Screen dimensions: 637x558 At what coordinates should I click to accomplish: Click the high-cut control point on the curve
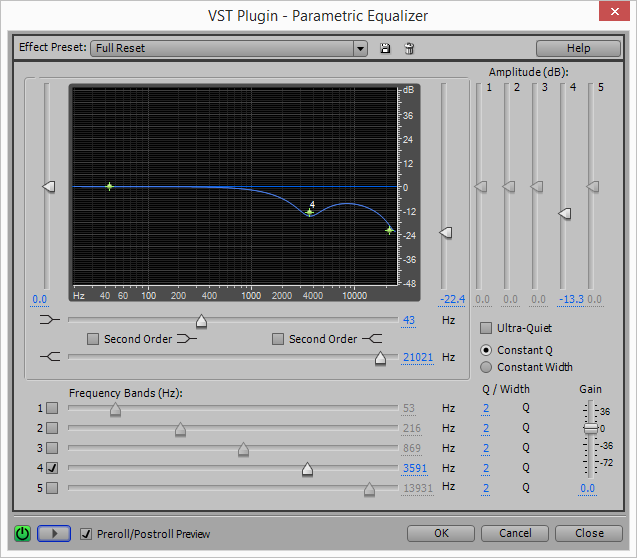click(x=389, y=230)
